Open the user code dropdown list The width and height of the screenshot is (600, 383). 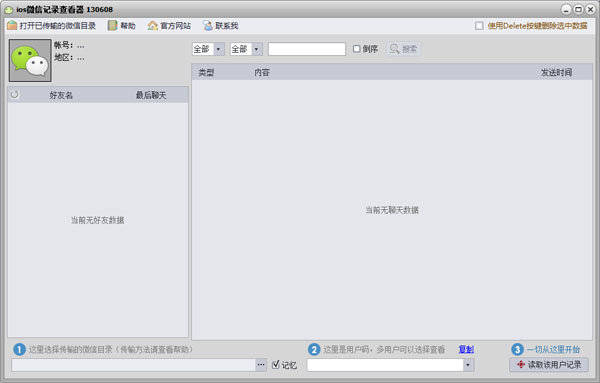click(x=468, y=365)
